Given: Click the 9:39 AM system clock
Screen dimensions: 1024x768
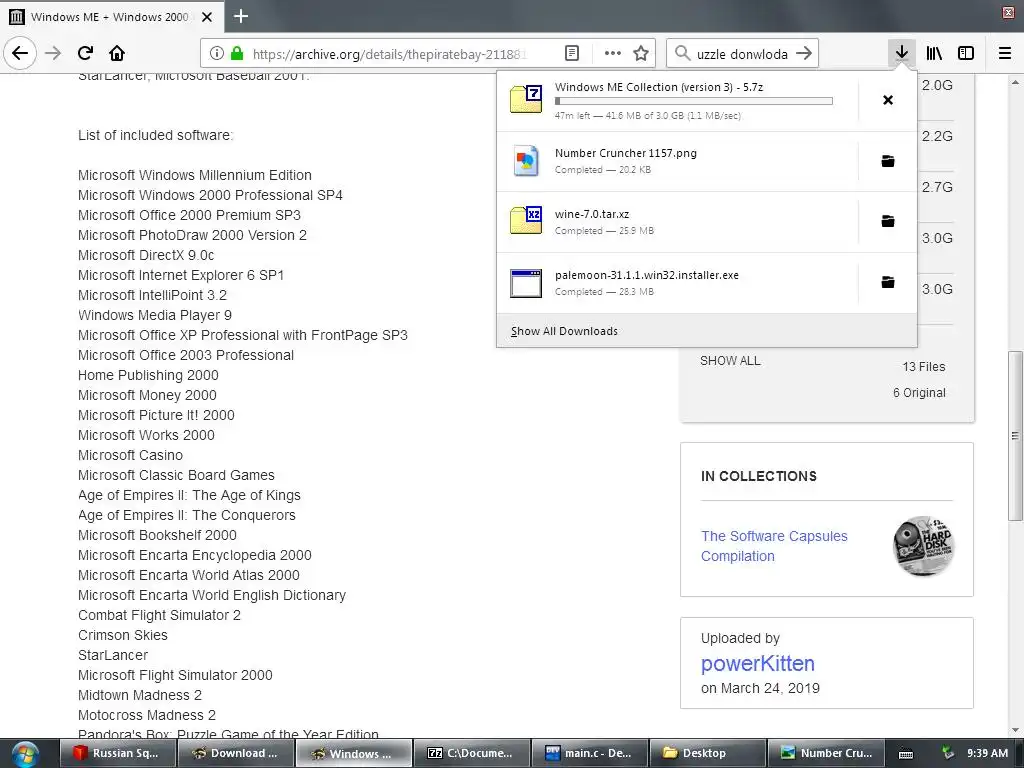Looking at the screenshot, I should [987, 753].
